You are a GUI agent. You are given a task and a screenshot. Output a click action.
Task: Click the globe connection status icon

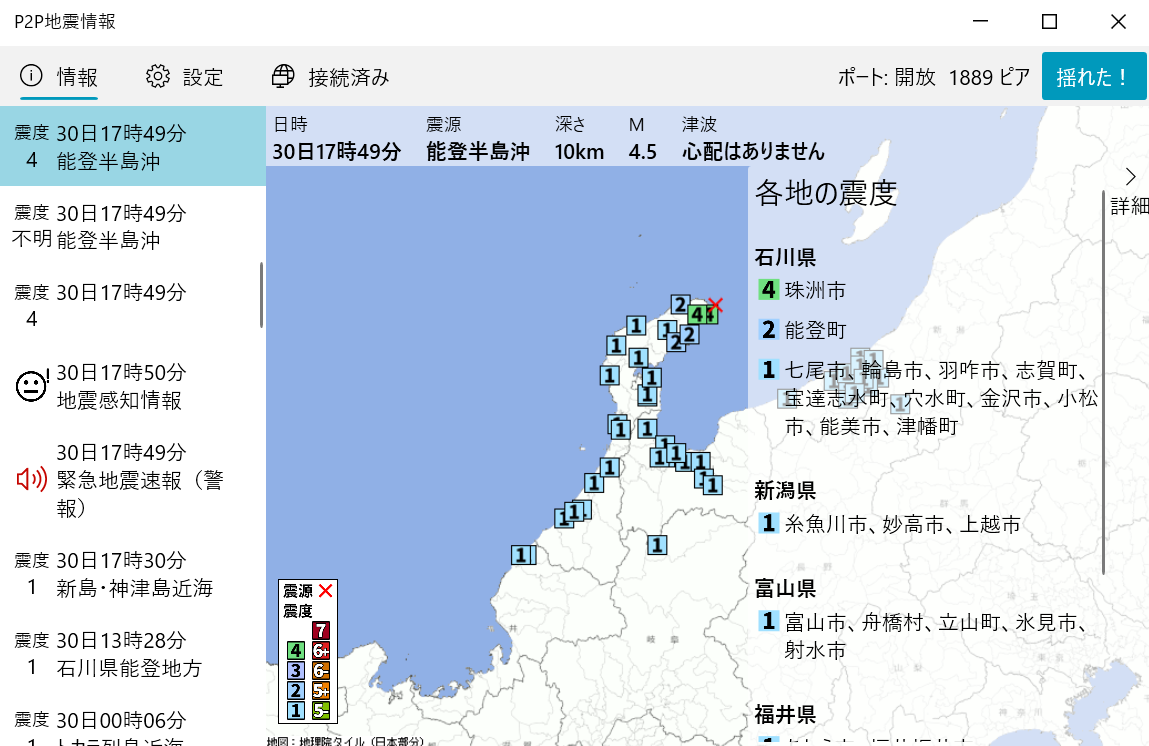click(284, 77)
